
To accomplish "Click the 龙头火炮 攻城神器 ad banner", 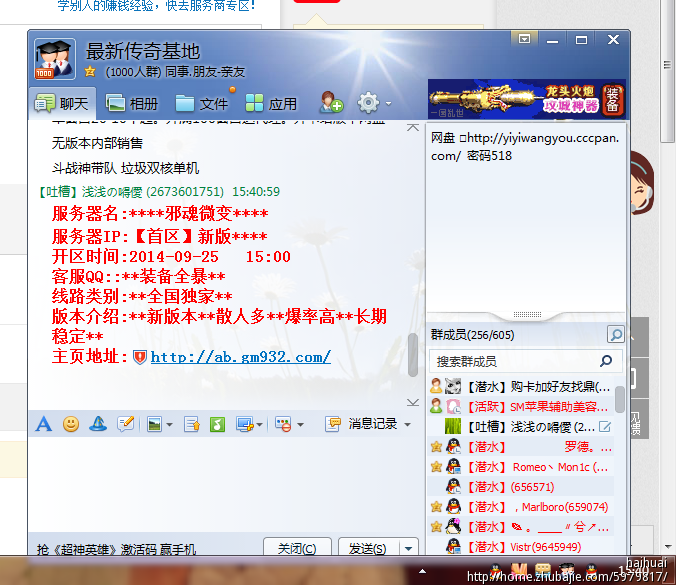I will pyautogui.click(x=527, y=99).
